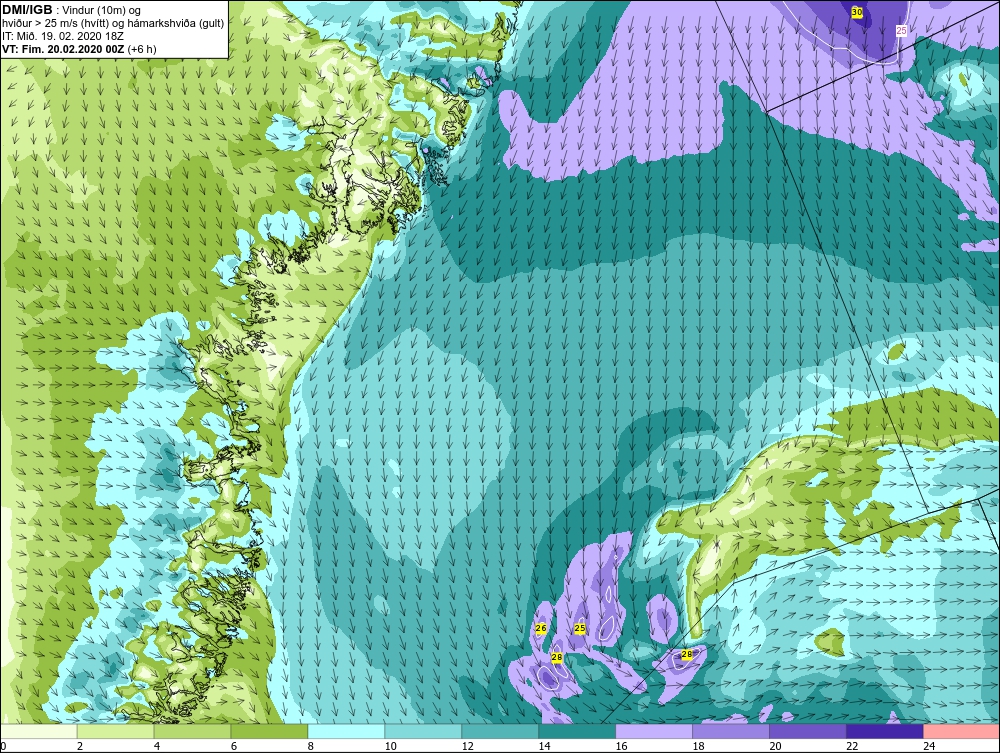This screenshot has height=753, width=1000.
Task: Click the white-boxed 25 gust contour label
Action: coord(901,30)
